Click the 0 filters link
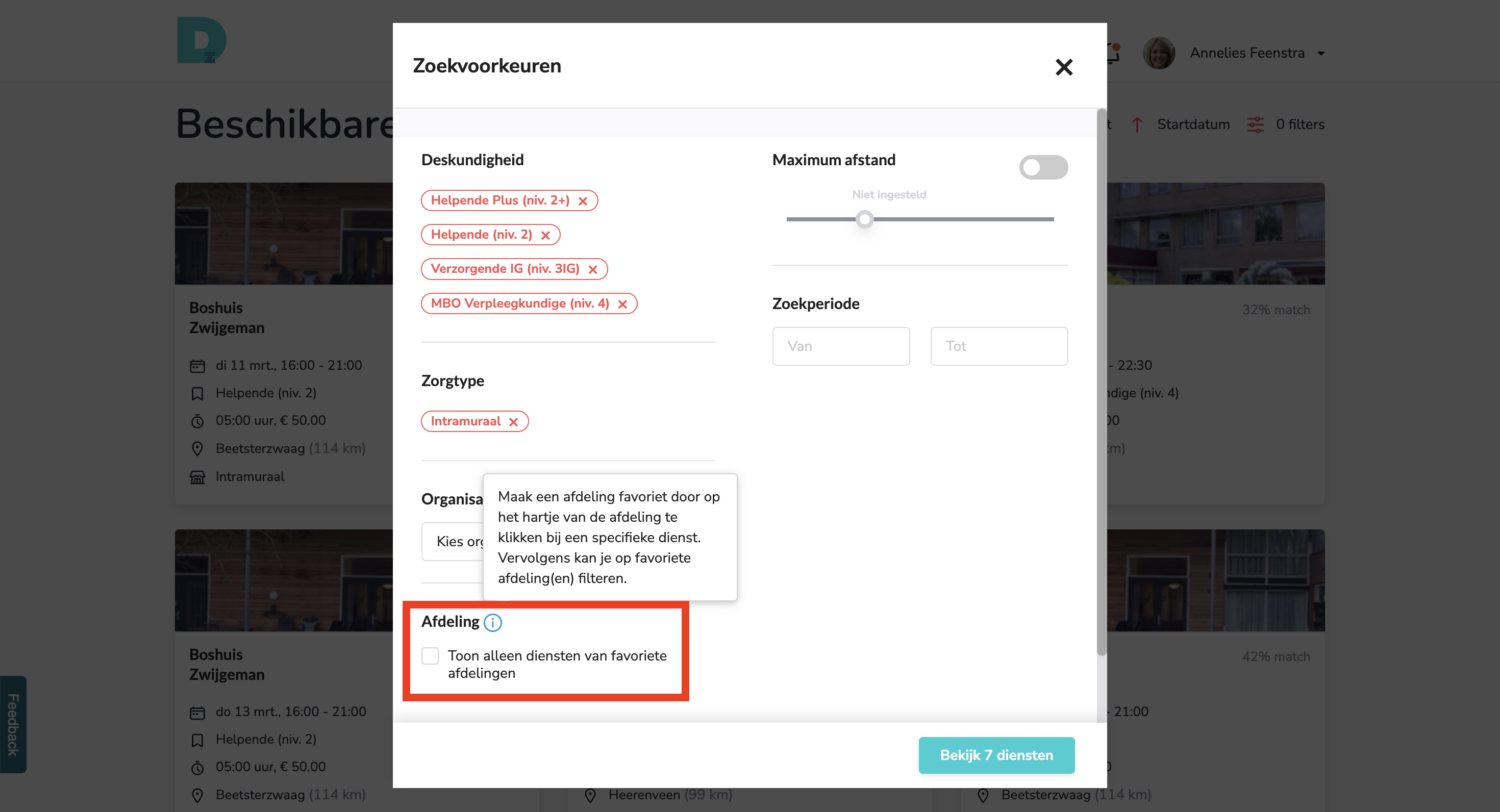 point(1299,124)
